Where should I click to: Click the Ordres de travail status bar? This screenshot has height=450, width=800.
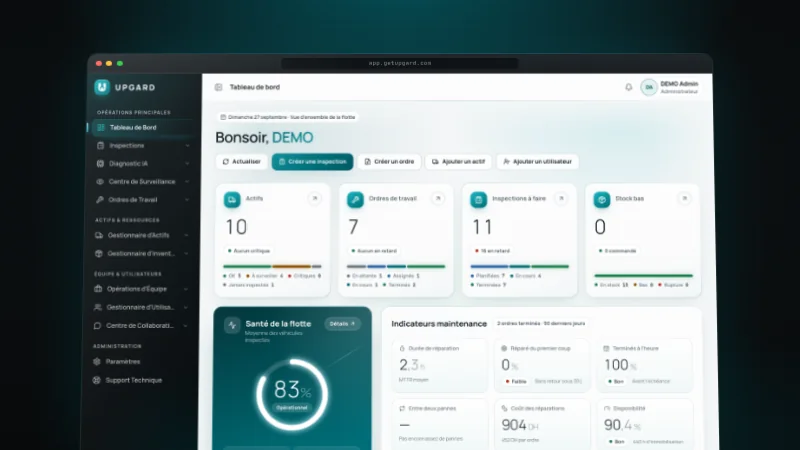click(396, 266)
